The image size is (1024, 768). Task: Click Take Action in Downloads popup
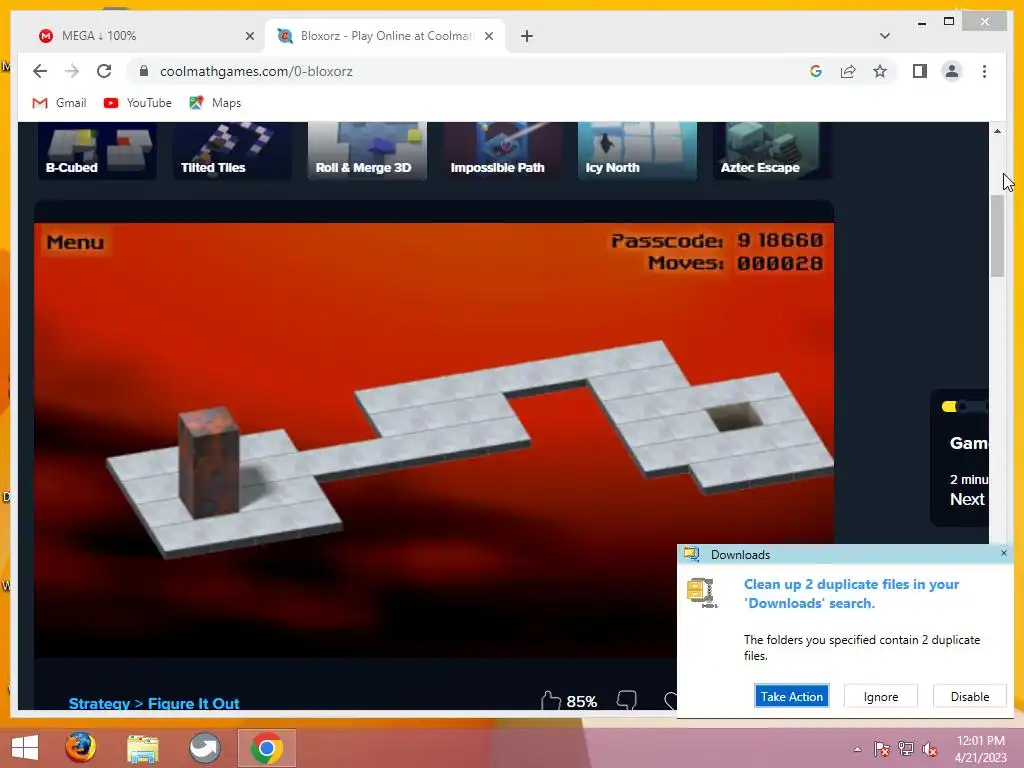click(792, 696)
